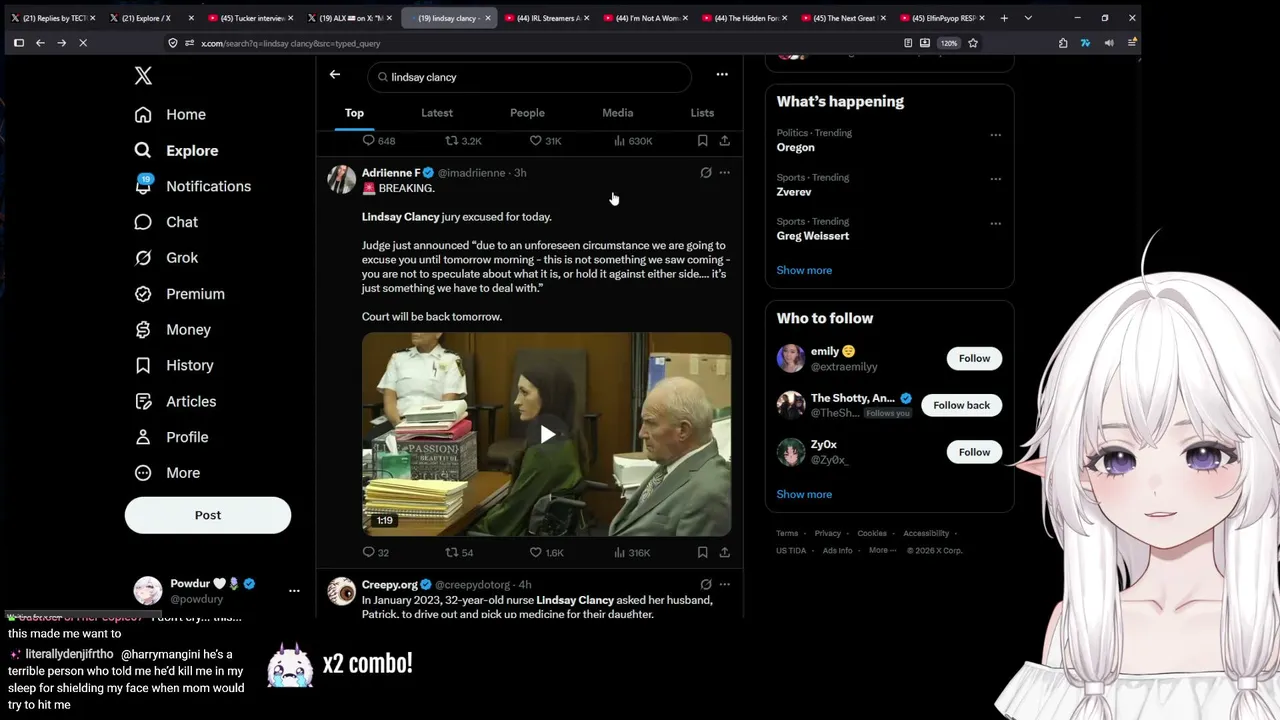Screen dimensions: 1280x720
Task: Click the lindsay clancy search field
Action: pos(529,77)
